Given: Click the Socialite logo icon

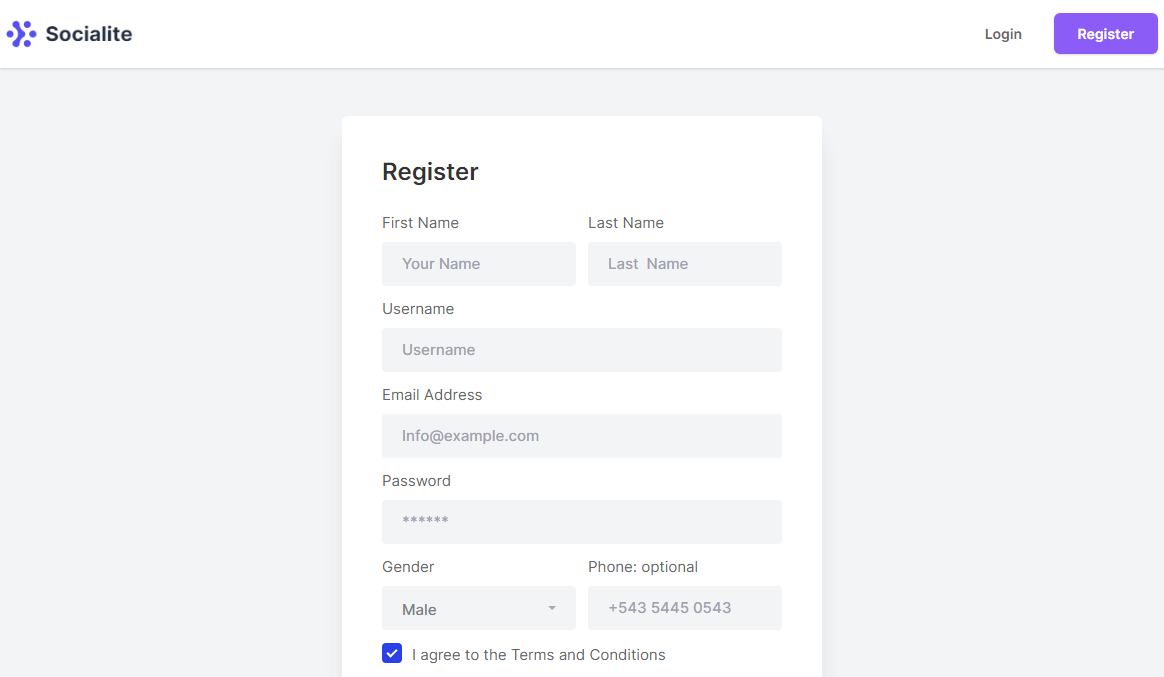Looking at the screenshot, I should click(21, 34).
